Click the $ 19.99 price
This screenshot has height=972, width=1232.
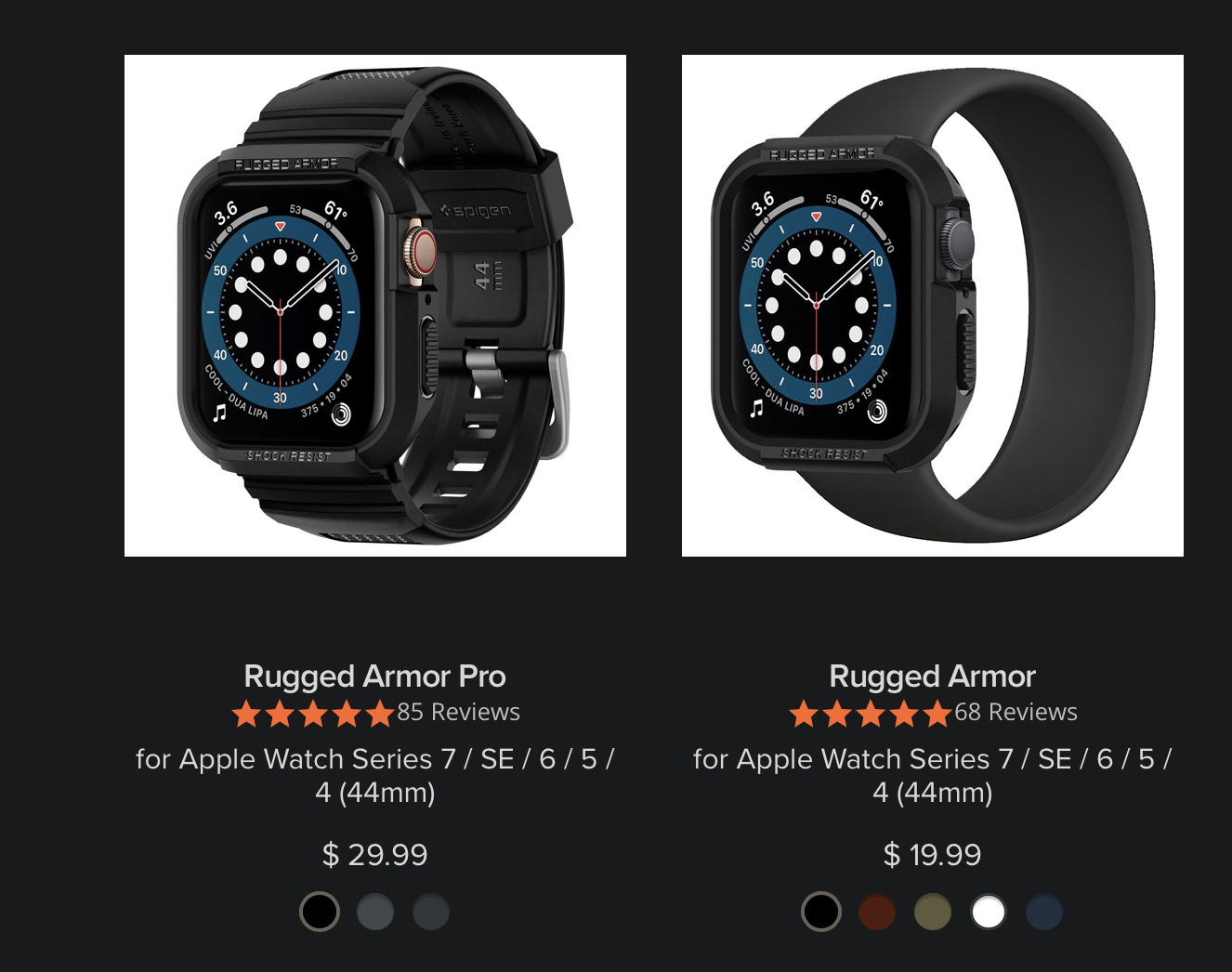[x=933, y=855]
